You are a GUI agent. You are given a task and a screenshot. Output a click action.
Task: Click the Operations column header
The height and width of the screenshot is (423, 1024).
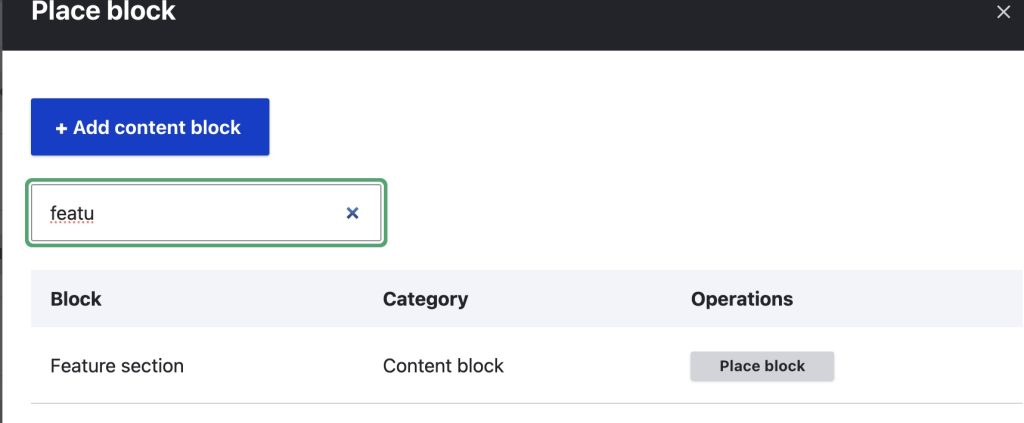tap(742, 298)
